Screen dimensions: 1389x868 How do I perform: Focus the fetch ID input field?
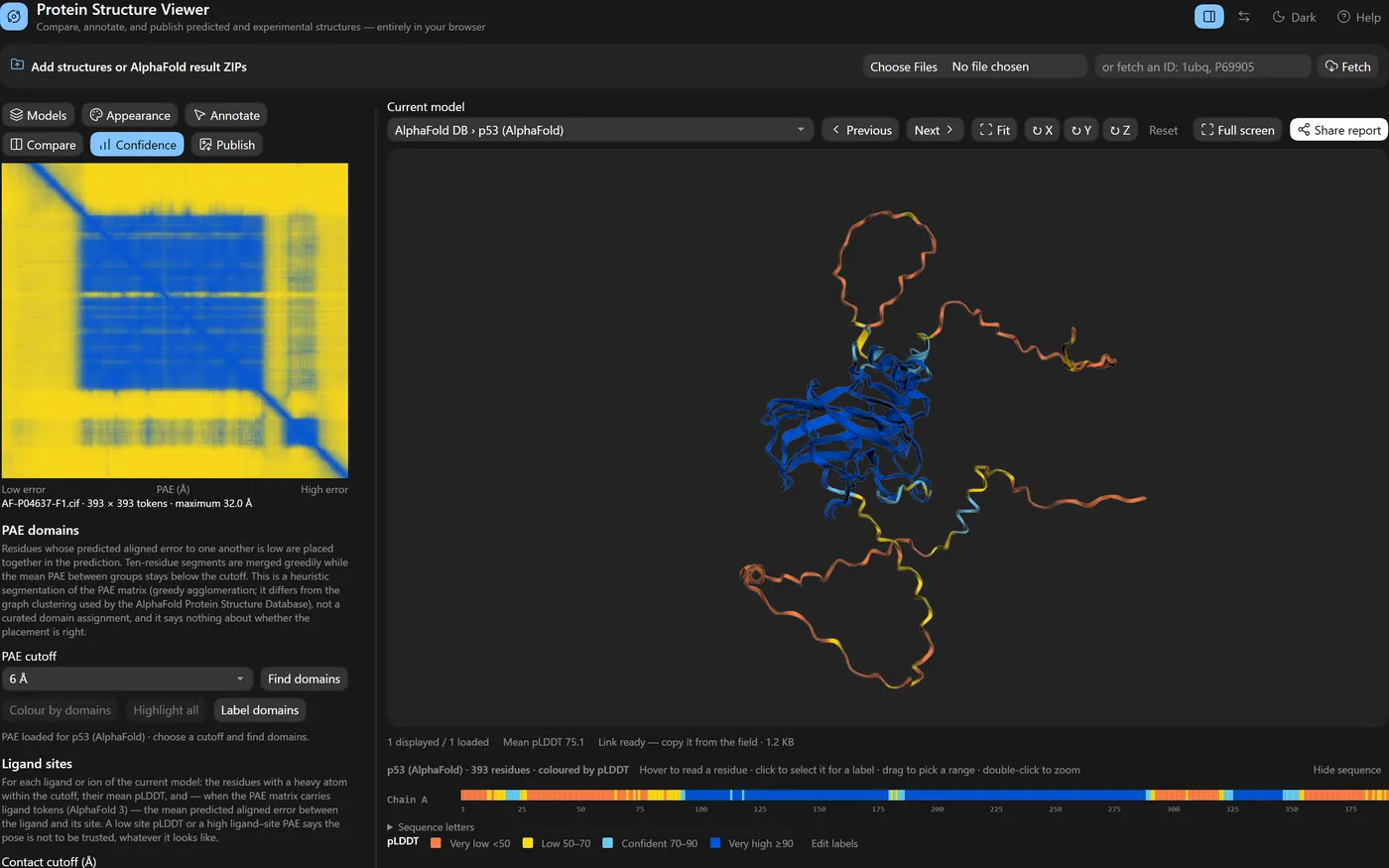tap(1202, 66)
